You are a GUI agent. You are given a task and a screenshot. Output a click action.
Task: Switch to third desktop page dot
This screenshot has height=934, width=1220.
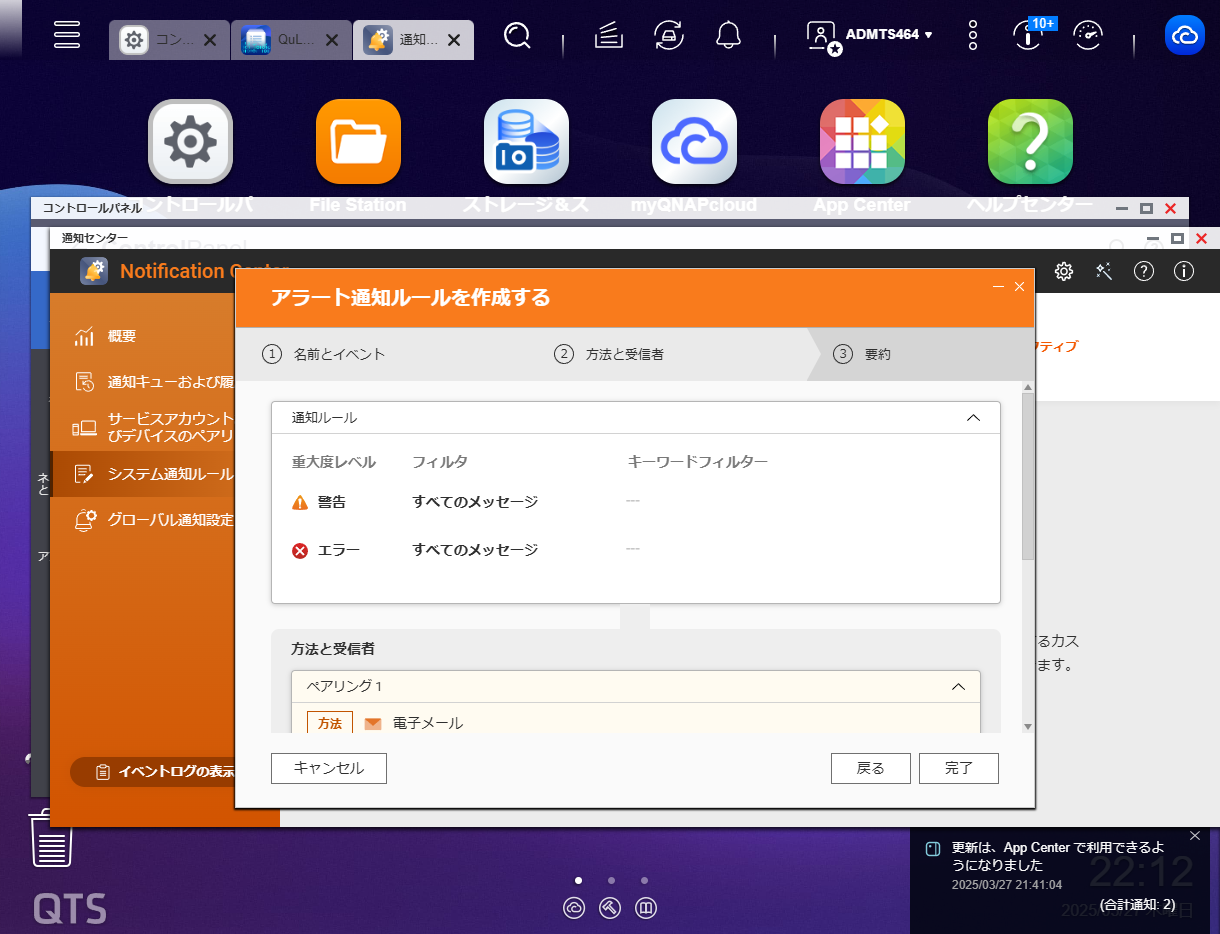pyautogui.click(x=645, y=881)
